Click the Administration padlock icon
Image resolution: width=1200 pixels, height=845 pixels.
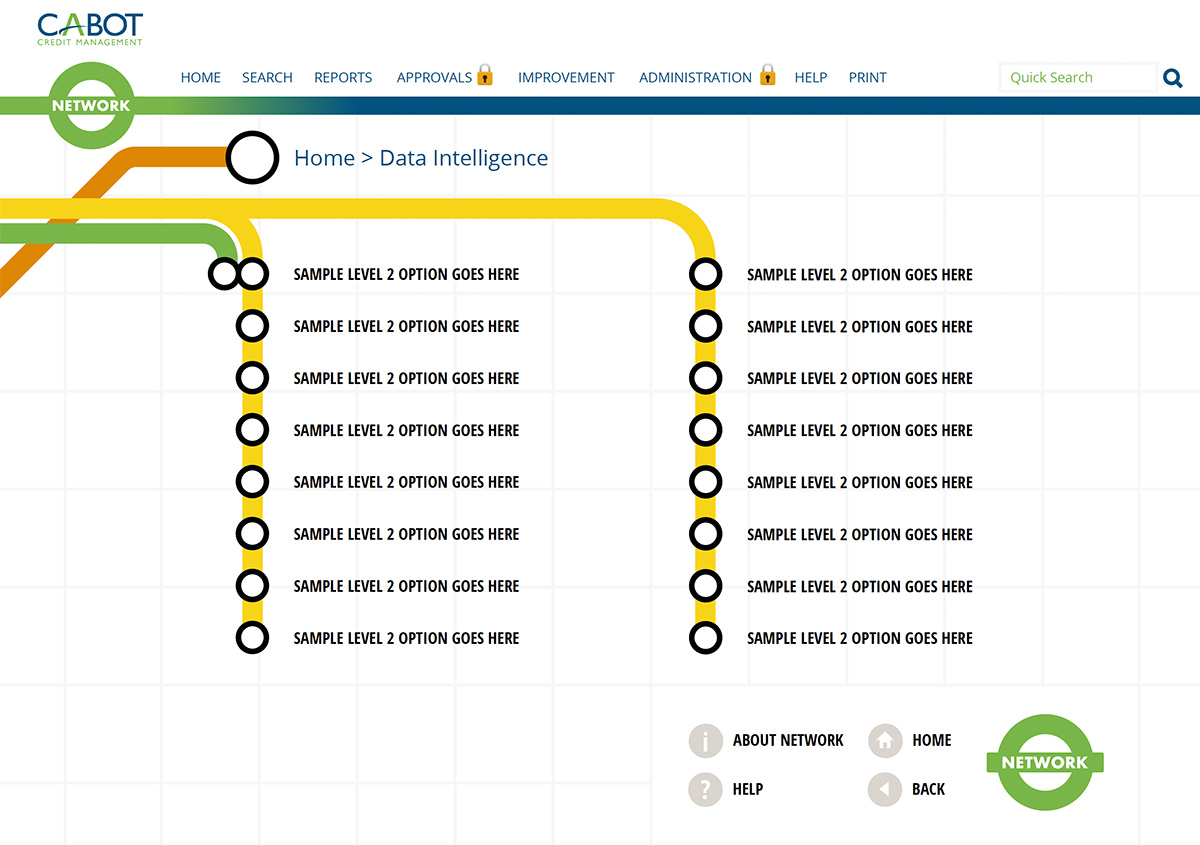point(767,75)
